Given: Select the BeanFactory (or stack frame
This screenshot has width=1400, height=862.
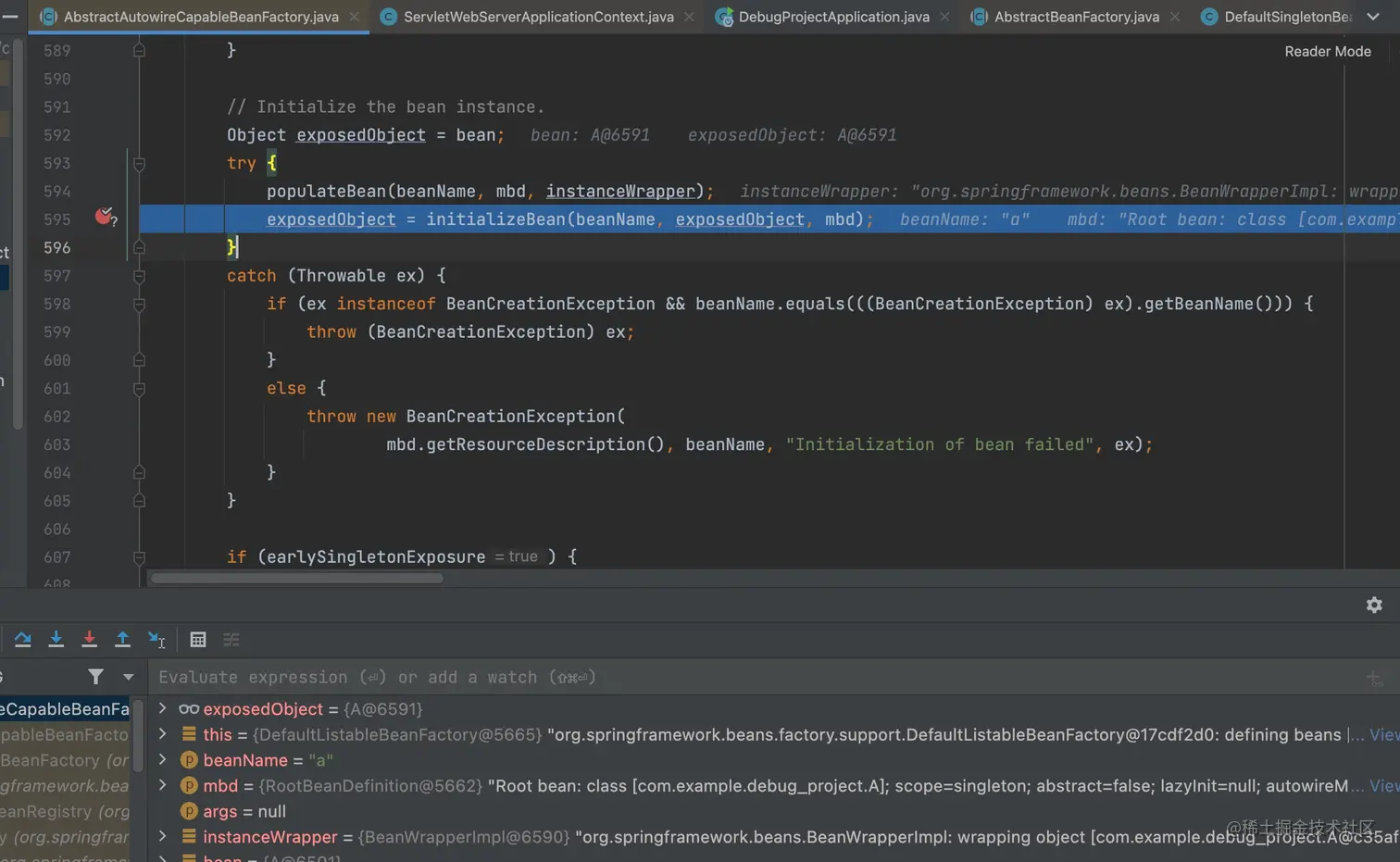Looking at the screenshot, I should pos(65,760).
